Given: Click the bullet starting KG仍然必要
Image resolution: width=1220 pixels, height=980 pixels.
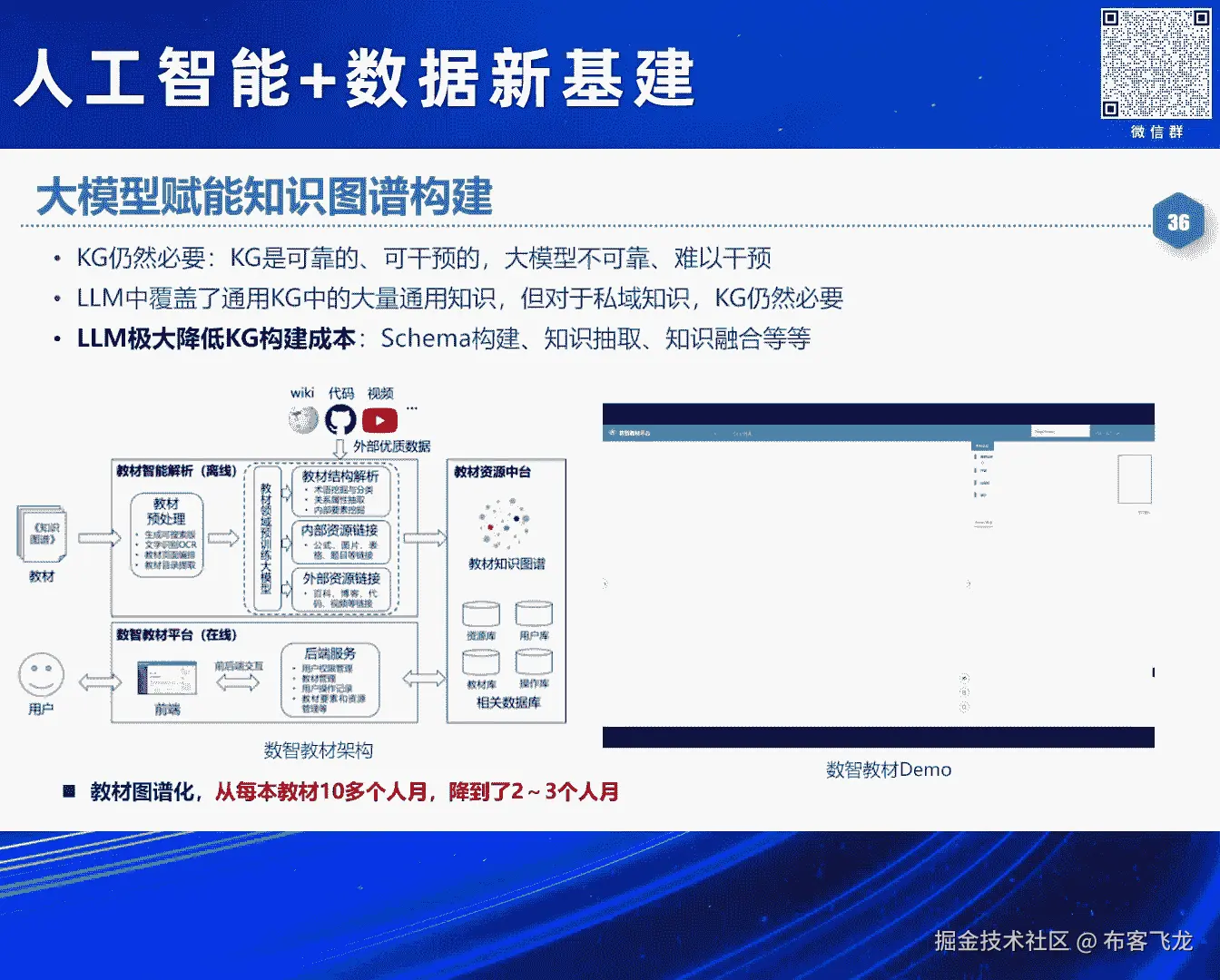Looking at the screenshot, I should 424,259.
